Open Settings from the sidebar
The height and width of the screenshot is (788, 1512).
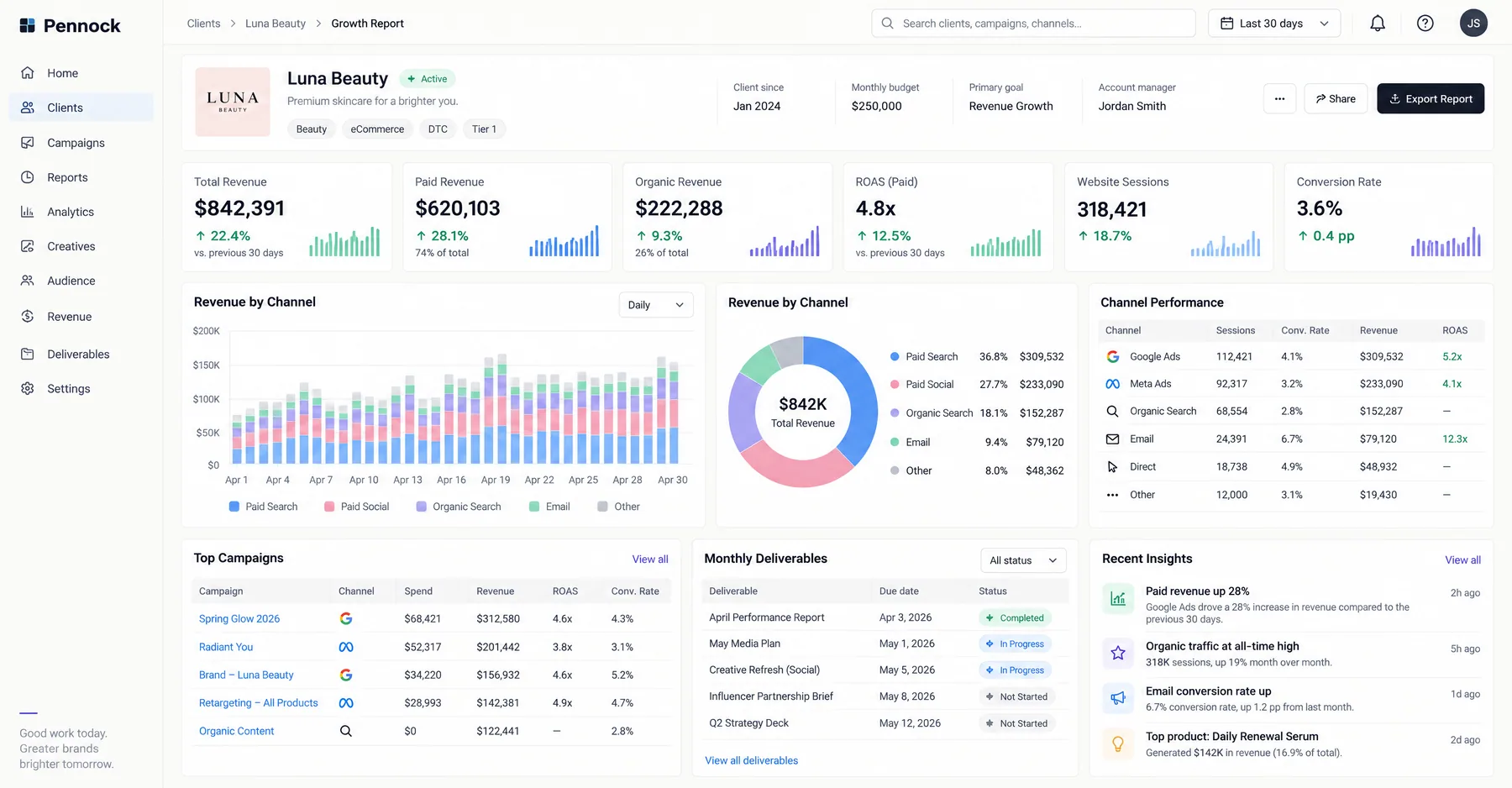81,389
